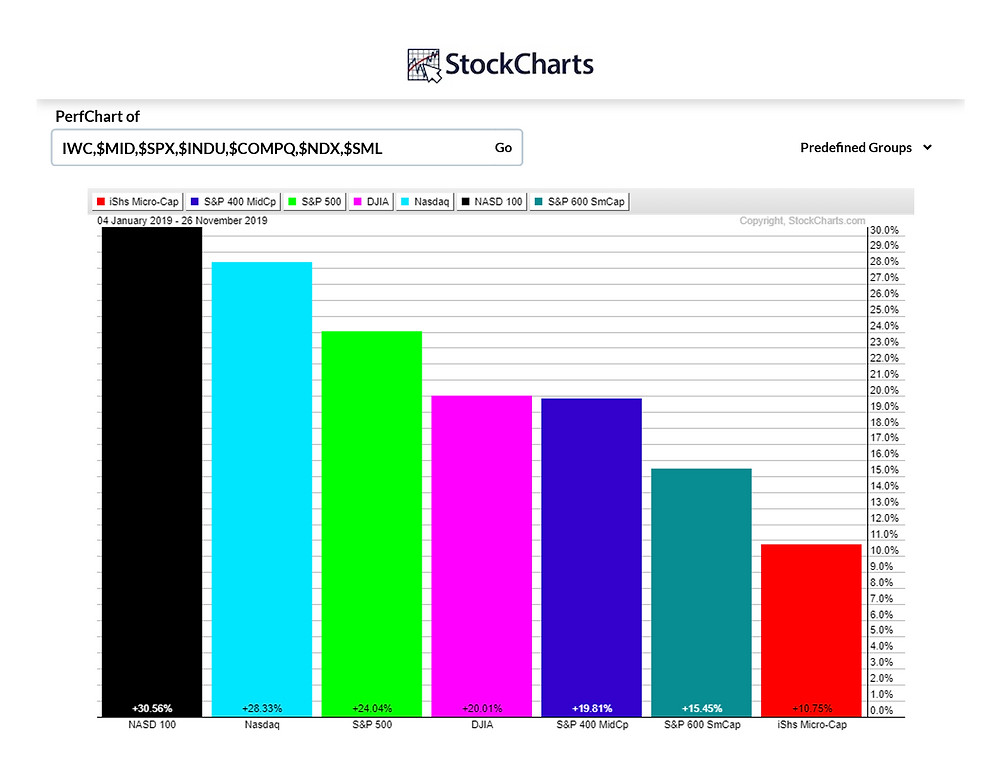Viewport: 1000px width, 773px height.
Task: Click the red iShs Micro-Cap legend swatch
Action: point(100,202)
